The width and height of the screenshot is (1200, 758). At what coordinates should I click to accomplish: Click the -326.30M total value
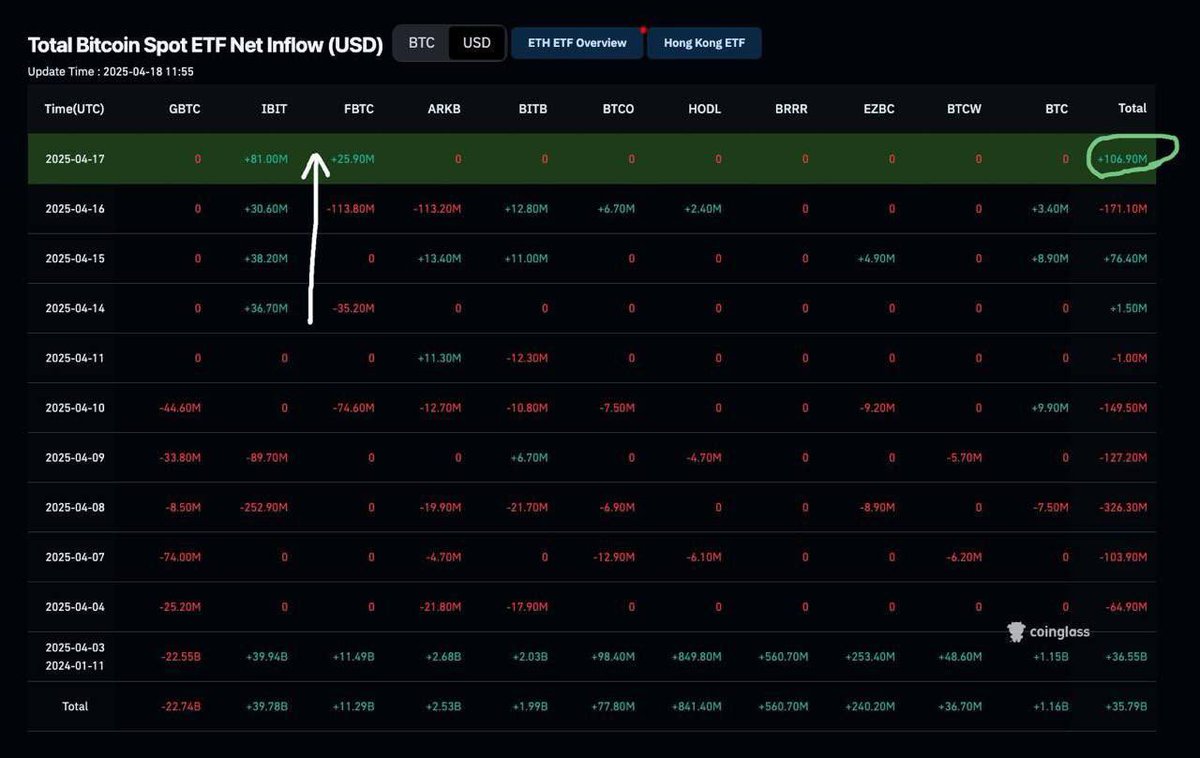click(x=1122, y=507)
